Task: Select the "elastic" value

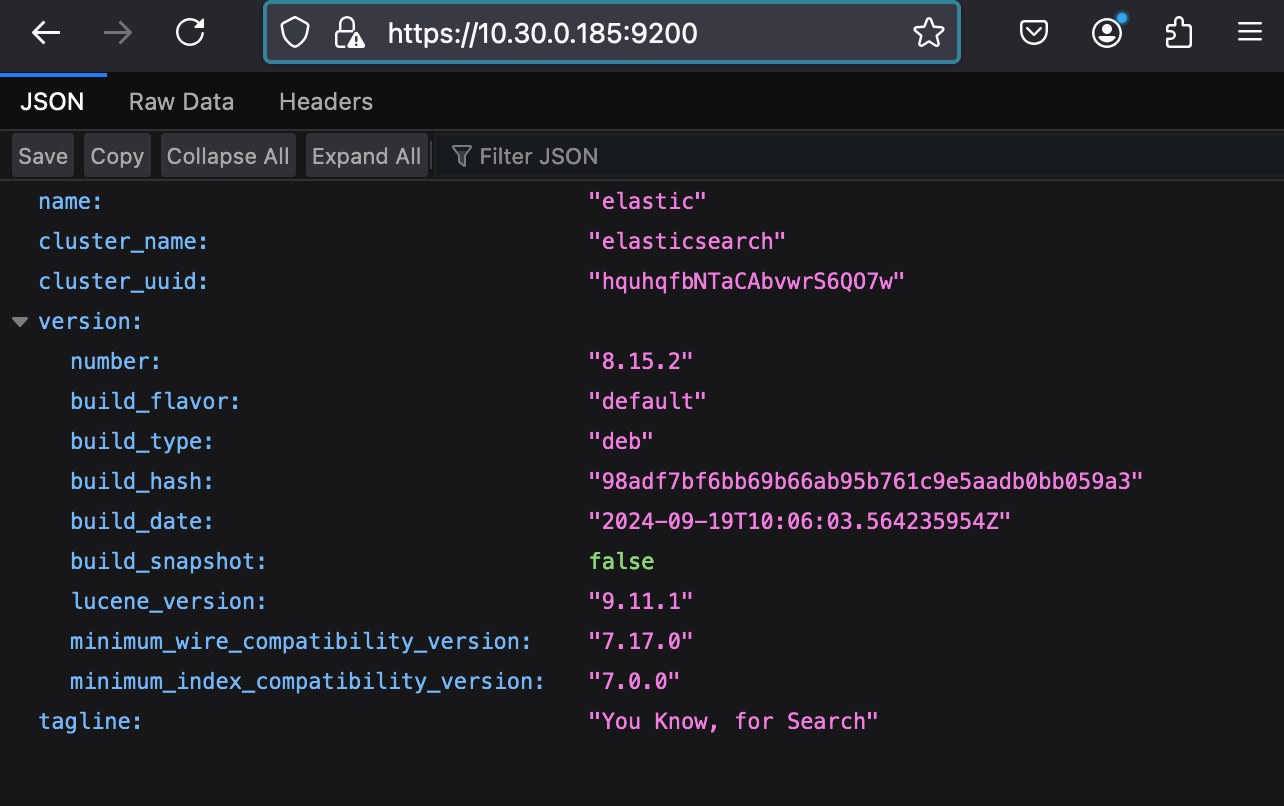Action: point(647,202)
